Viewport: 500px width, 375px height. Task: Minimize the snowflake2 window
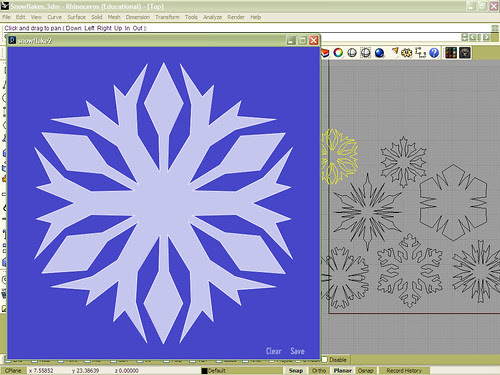point(291,41)
